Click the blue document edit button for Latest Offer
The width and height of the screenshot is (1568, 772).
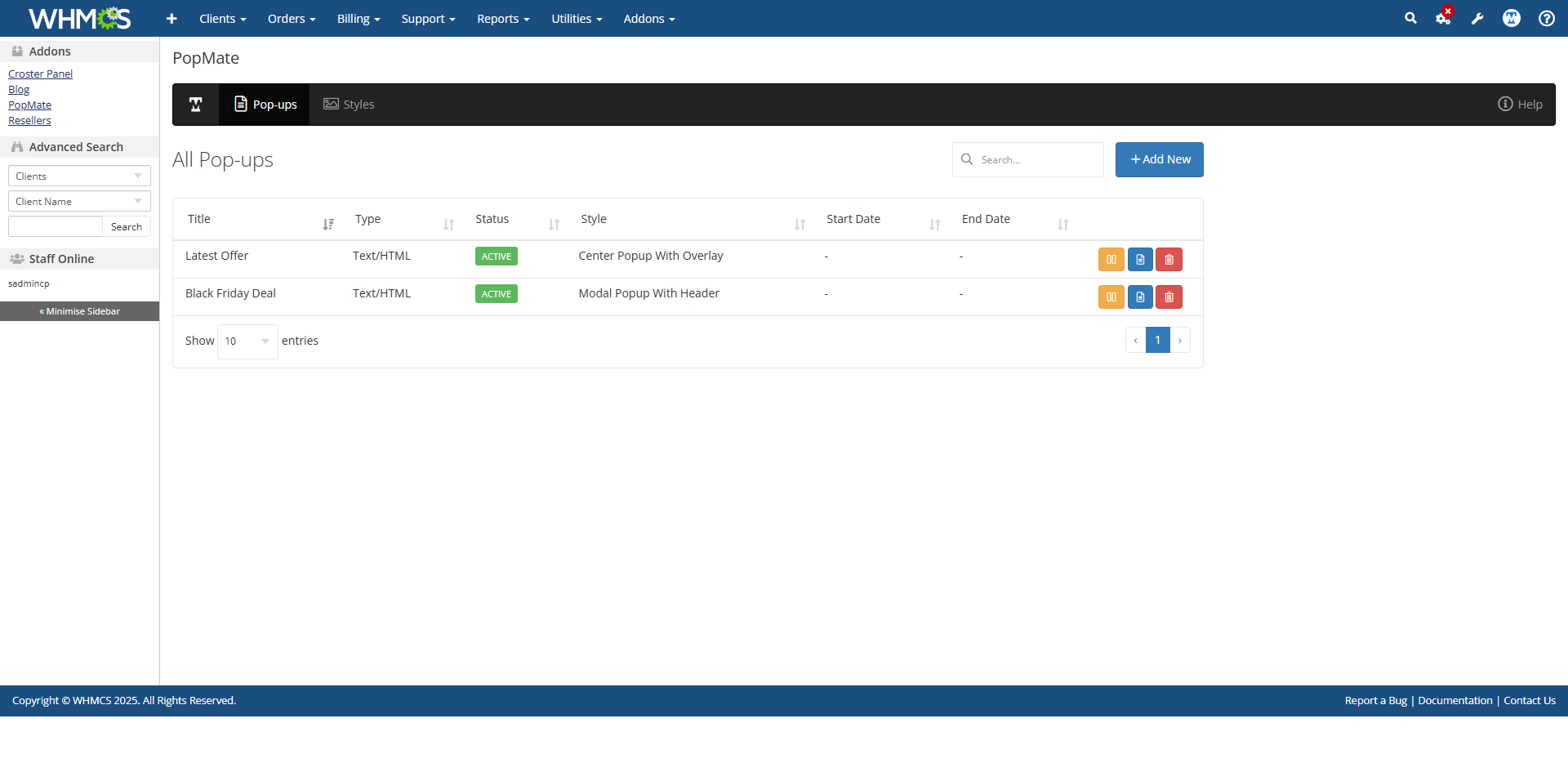(1140, 260)
